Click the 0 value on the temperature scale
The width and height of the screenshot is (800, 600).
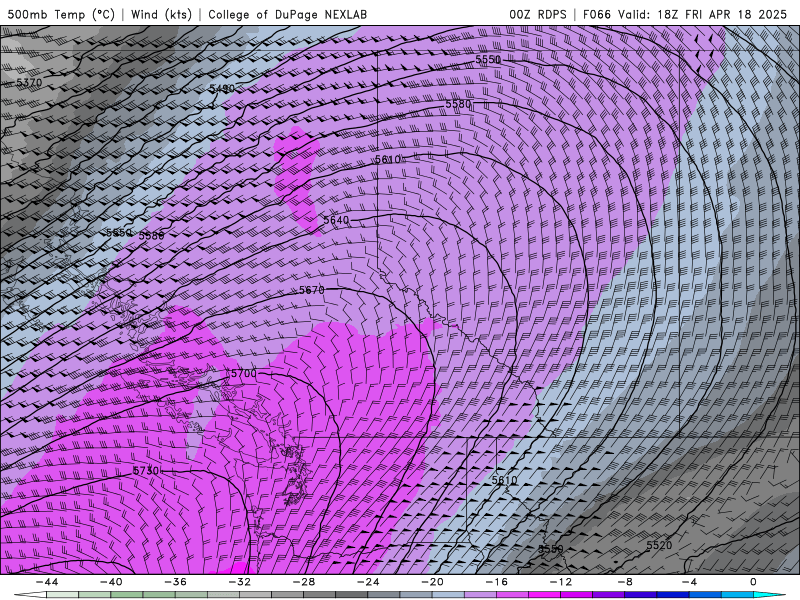tap(753, 582)
